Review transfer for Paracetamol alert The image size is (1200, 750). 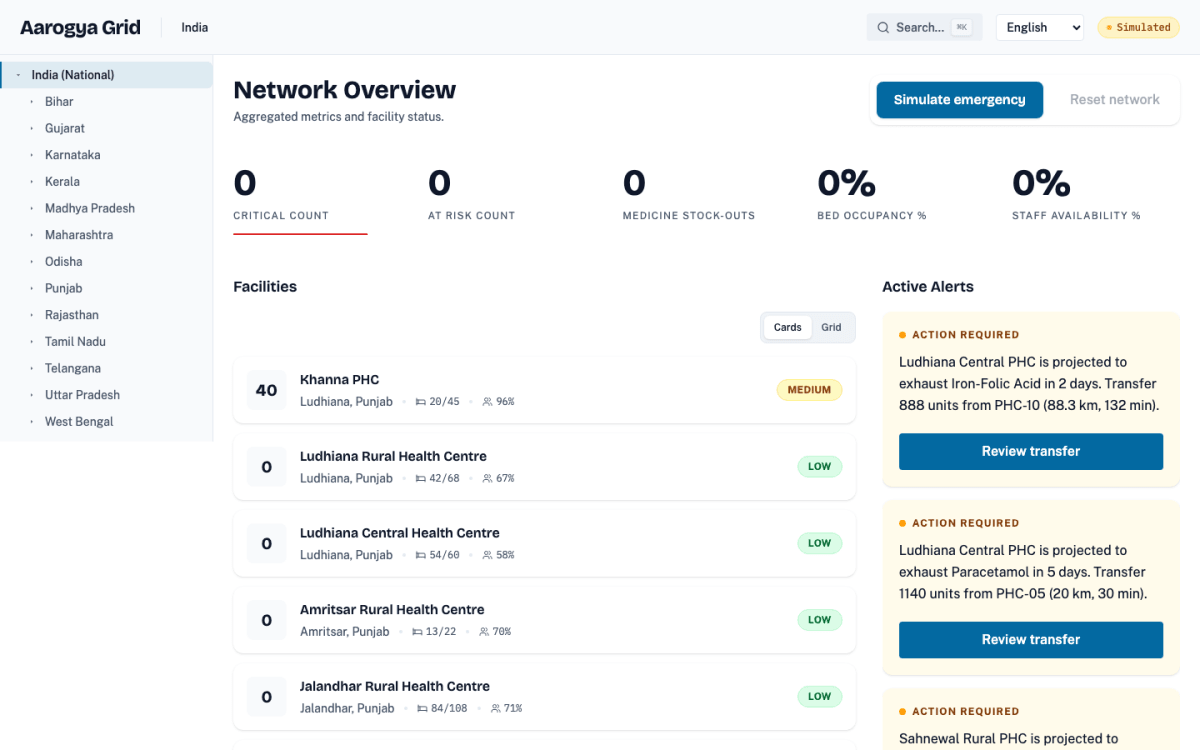point(1031,640)
